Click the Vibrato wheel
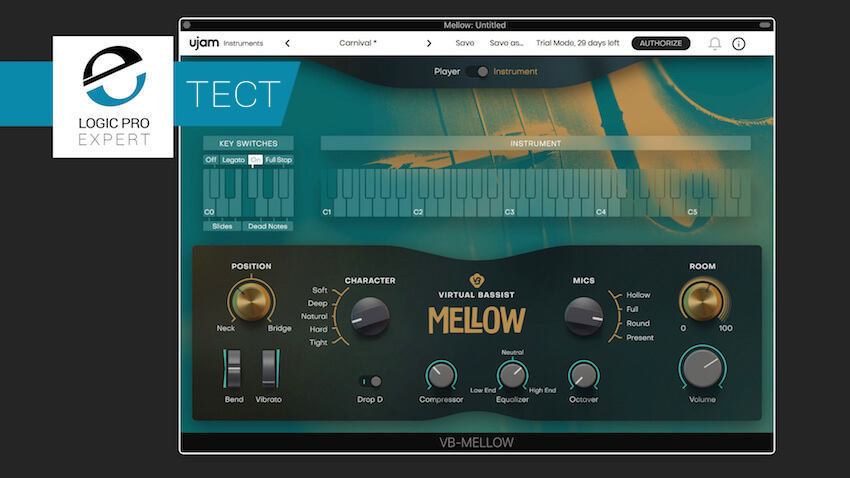The image size is (850, 478). (269, 369)
